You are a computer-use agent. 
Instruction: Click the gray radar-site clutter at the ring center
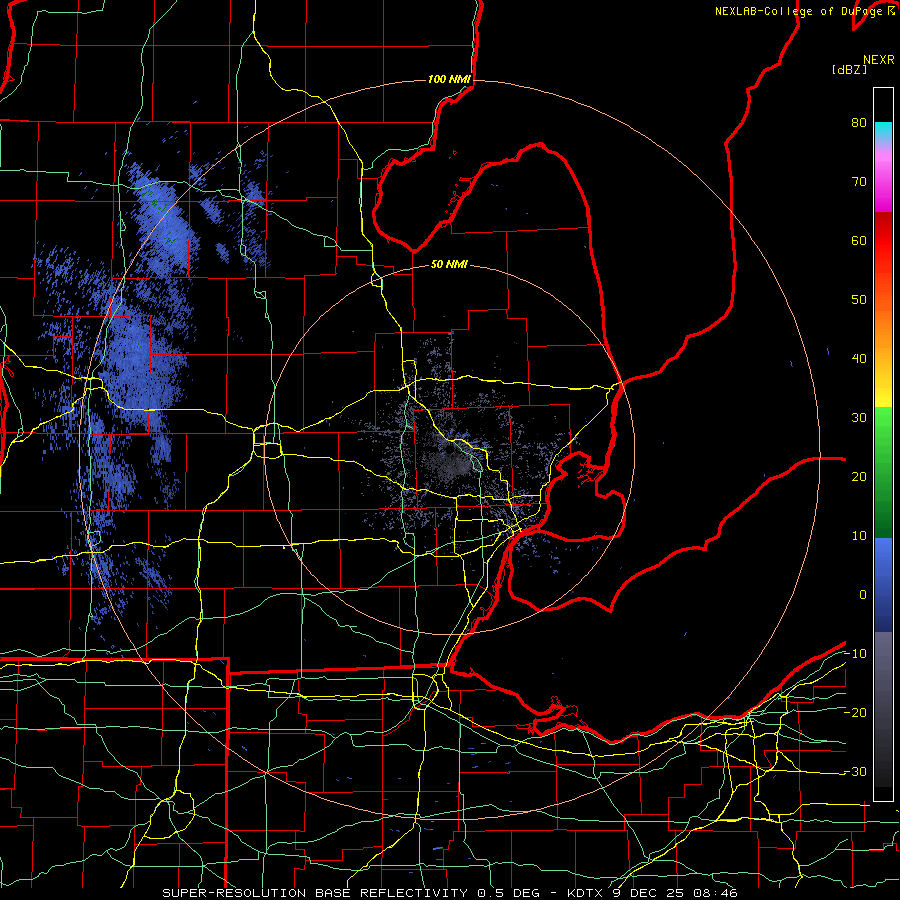(451, 463)
